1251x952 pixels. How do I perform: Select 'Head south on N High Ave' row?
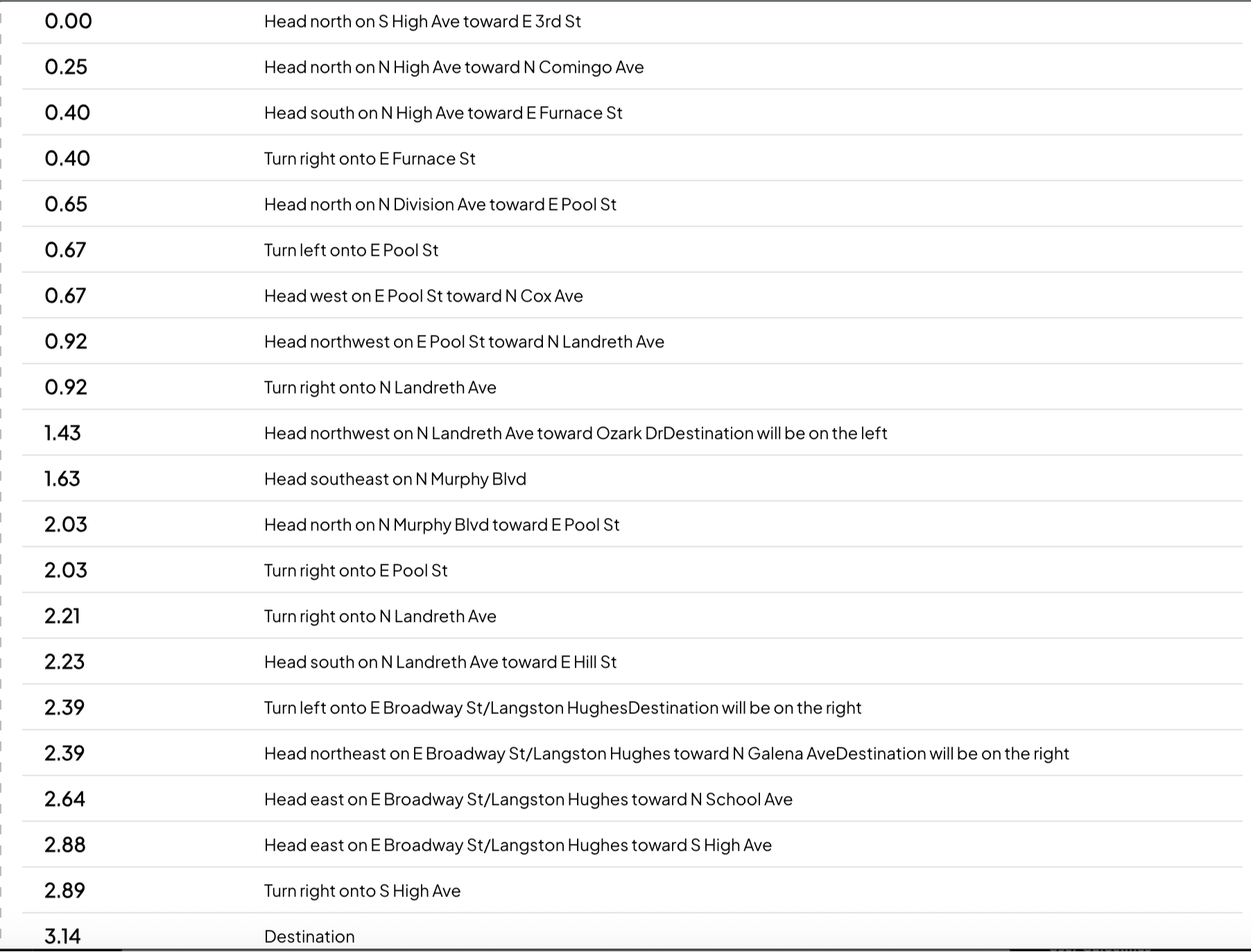coord(632,112)
